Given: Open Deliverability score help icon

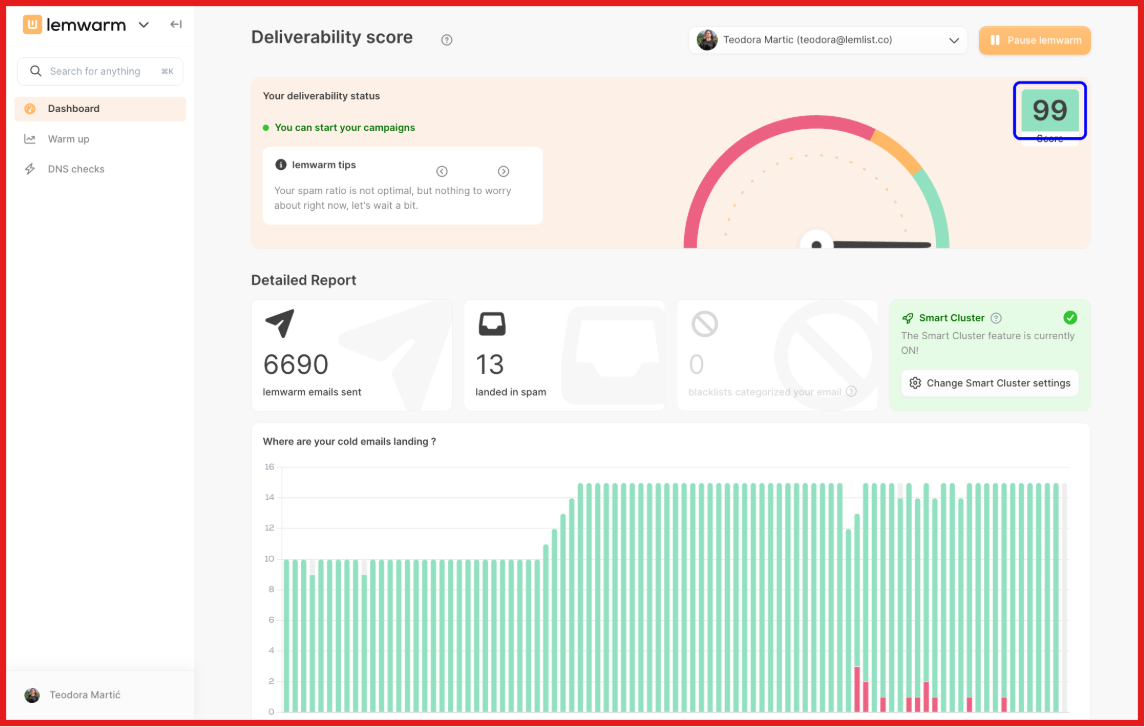Looking at the screenshot, I should click(x=447, y=40).
